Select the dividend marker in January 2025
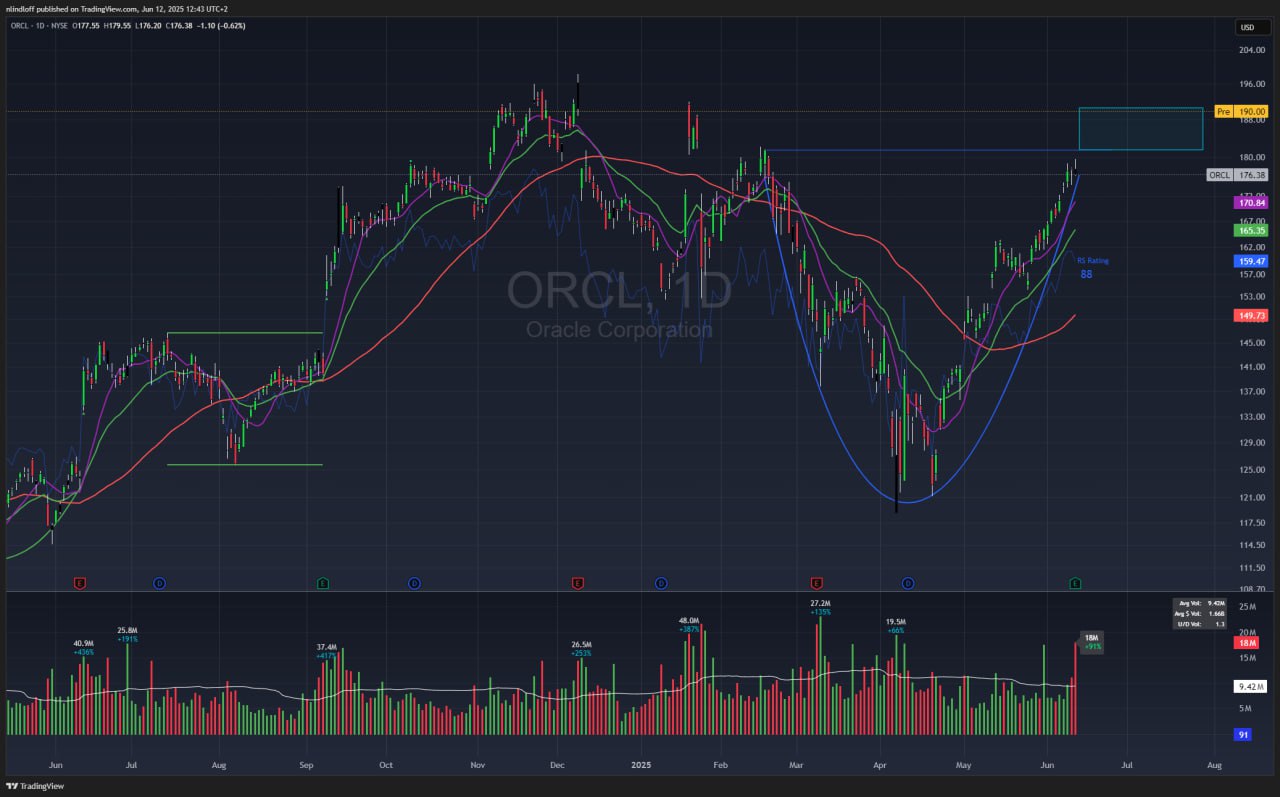Screen dimensions: 1280x797 661,582
